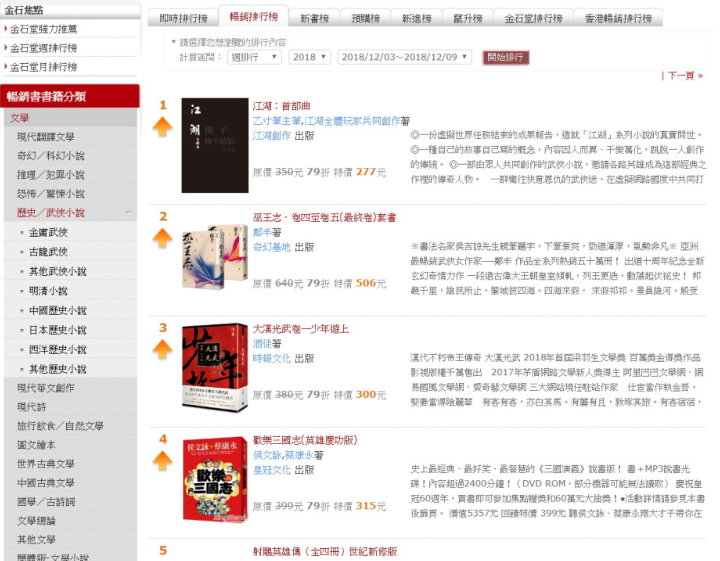
Task: Open the 即時排行榜 tab
Action: coord(183,18)
